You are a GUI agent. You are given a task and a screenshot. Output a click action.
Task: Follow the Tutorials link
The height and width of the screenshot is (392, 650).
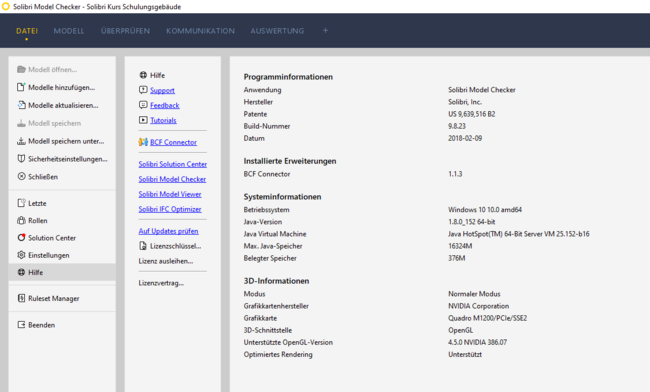coord(163,120)
